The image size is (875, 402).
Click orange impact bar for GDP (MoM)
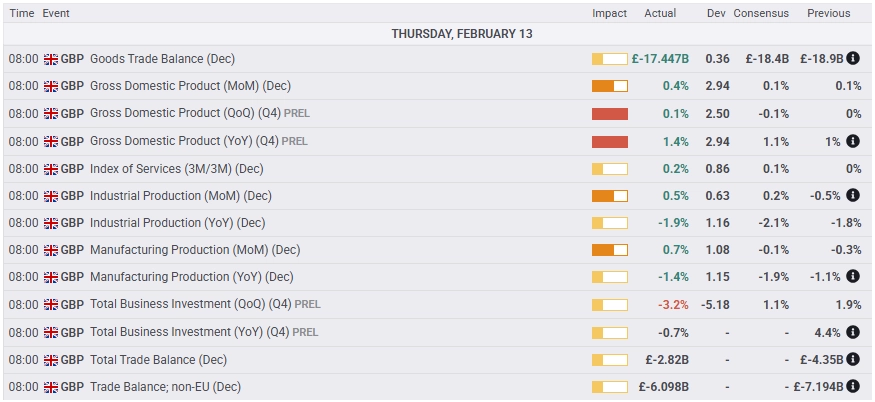pyautogui.click(x=610, y=86)
